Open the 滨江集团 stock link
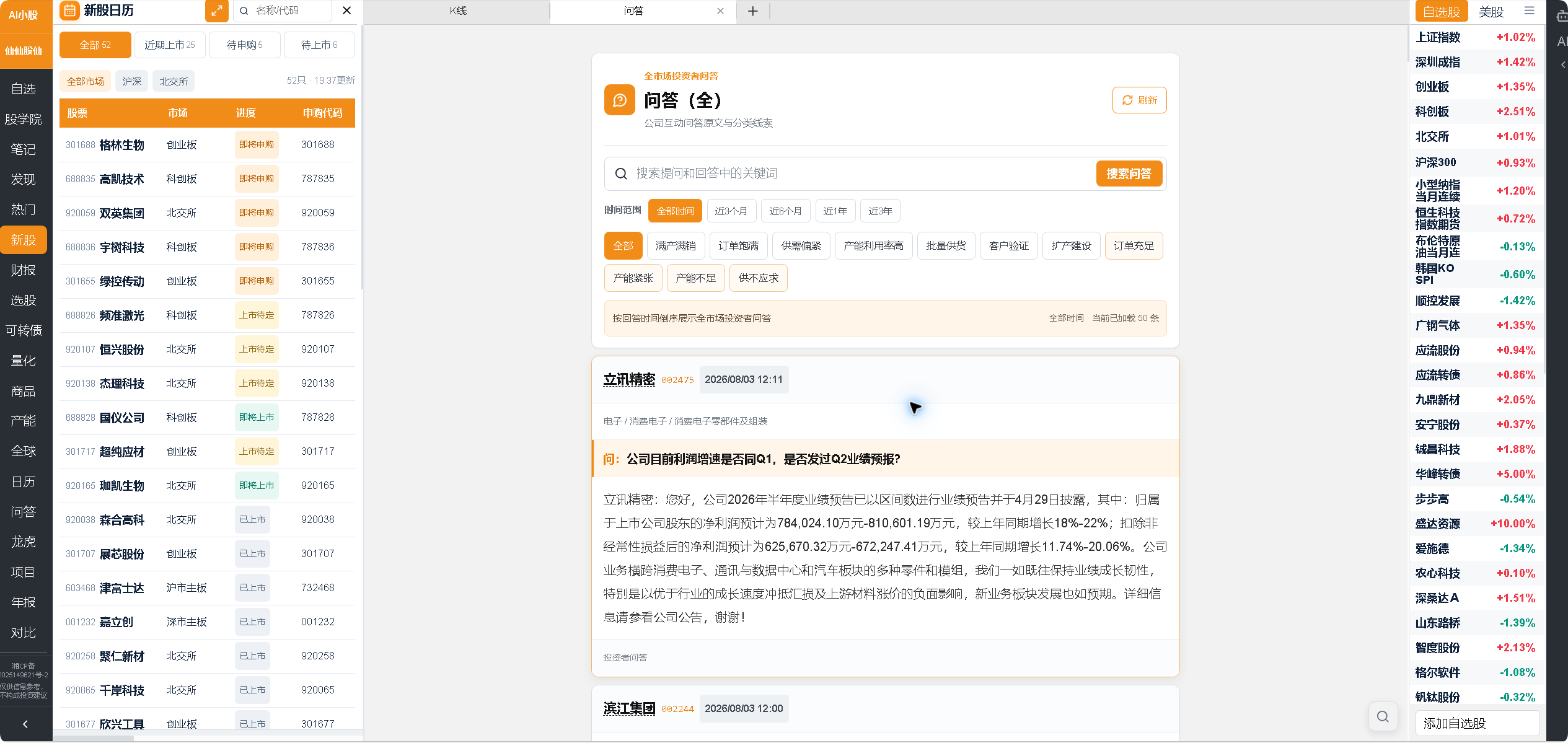 tap(629, 708)
